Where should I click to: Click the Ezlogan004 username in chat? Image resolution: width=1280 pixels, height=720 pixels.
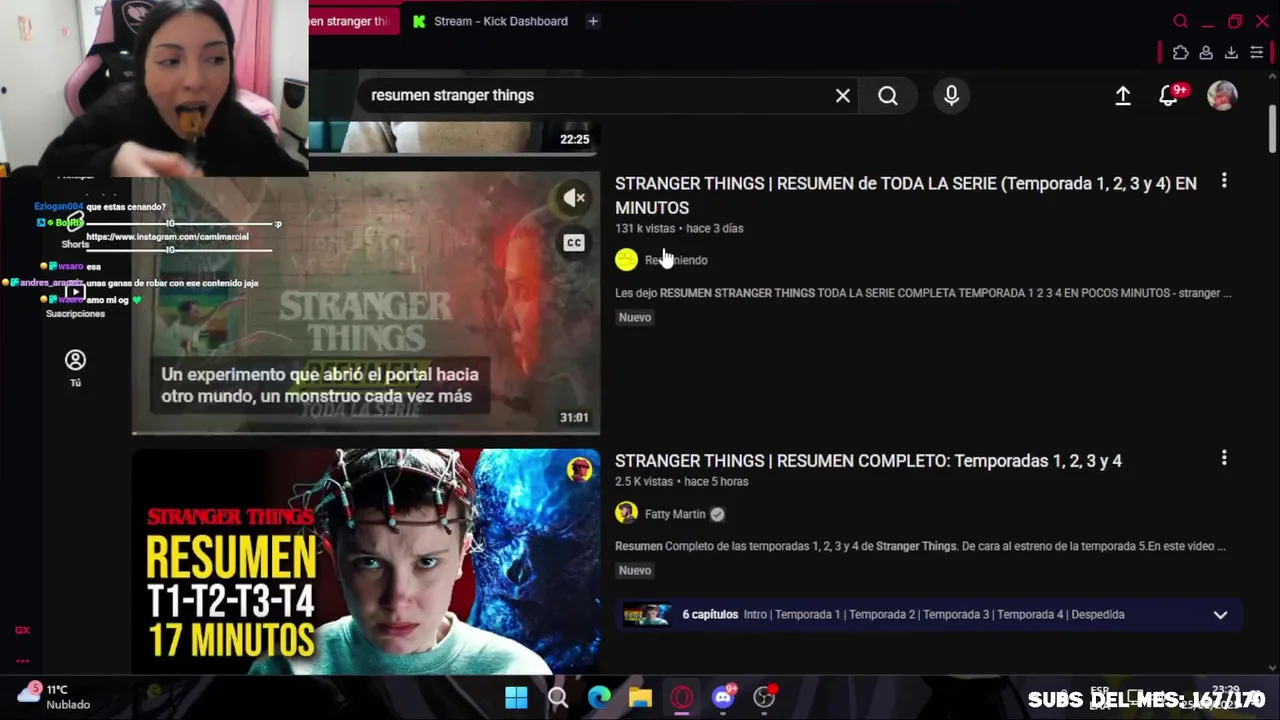(x=58, y=207)
